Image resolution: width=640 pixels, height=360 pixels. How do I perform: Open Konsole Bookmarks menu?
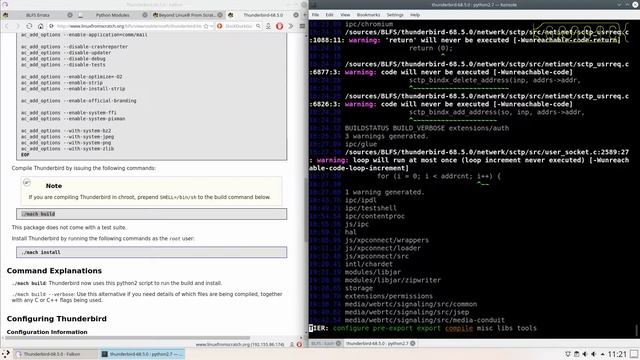pyautogui.click(x=369, y=15)
